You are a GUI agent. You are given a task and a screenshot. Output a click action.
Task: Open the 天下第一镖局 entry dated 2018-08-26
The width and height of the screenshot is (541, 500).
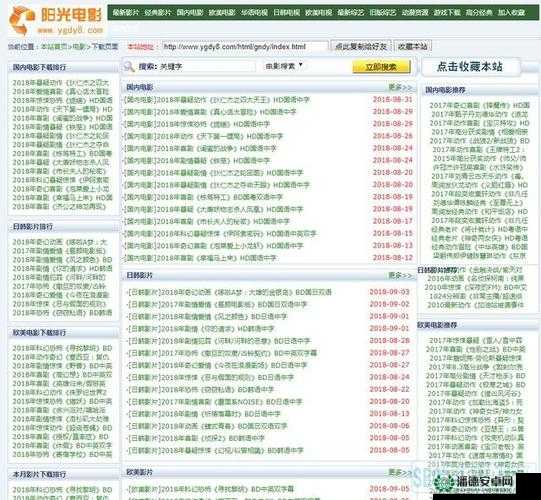coord(203,136)
